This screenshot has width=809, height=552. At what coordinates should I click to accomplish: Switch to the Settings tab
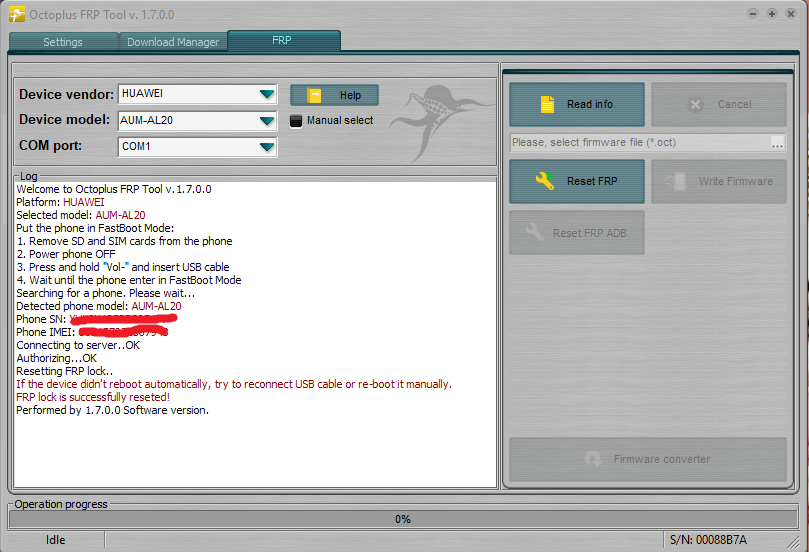(x=63, y=42)
